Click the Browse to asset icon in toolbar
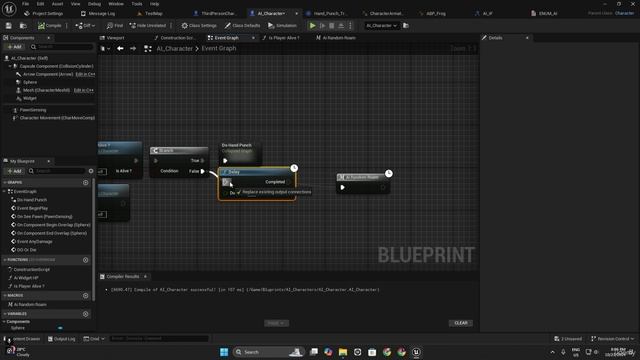Viewport: 640px width, 360px height. click(23, 26)
